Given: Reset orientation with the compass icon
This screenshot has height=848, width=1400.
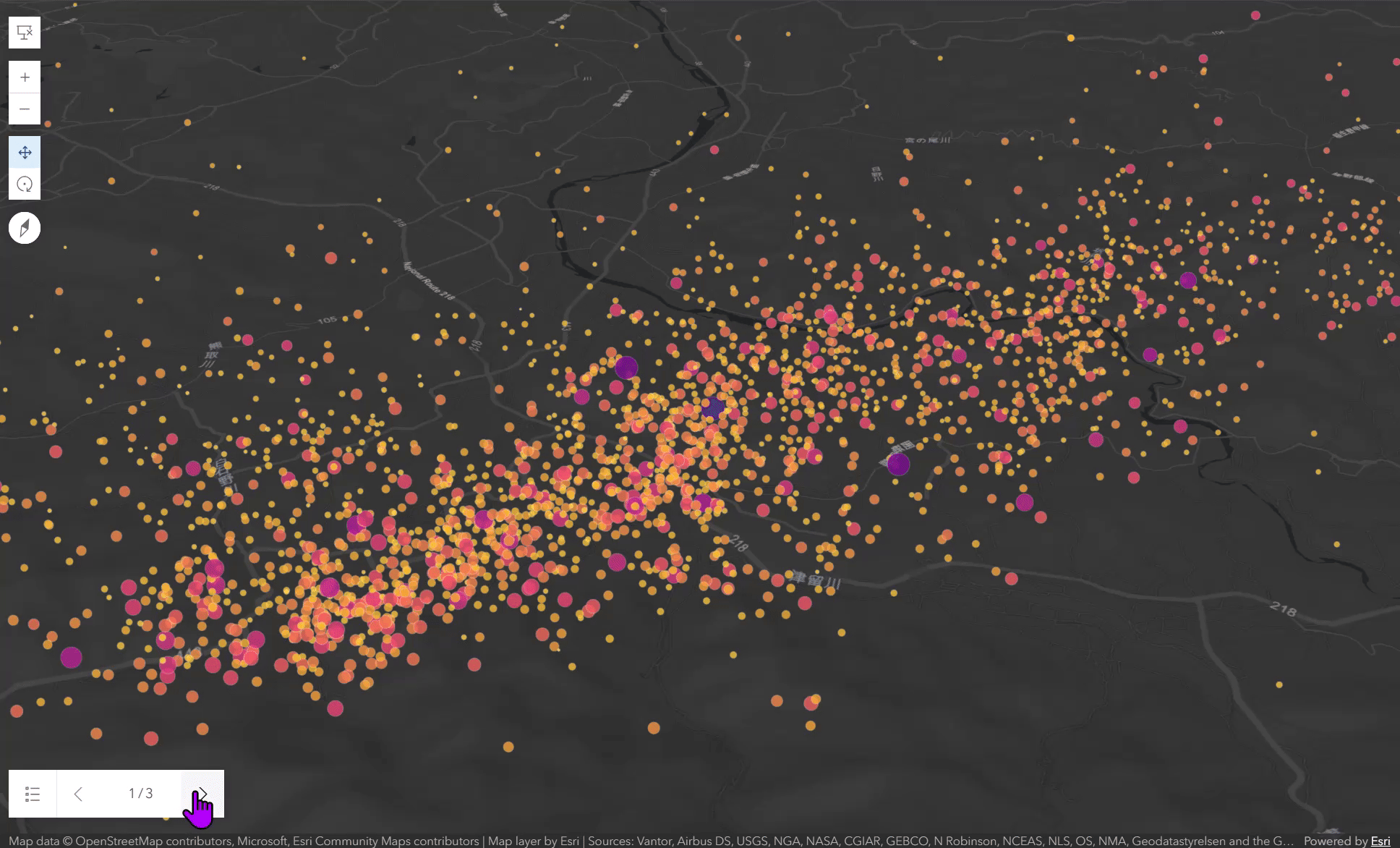Looking at the screenshot, I should click(x=25, y=229).
